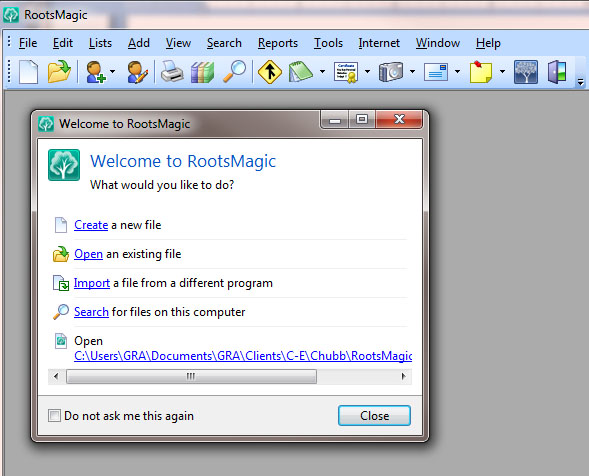Click the door Exit toolbar icon
Screen dimensions: 589x476
click(557, 72)
